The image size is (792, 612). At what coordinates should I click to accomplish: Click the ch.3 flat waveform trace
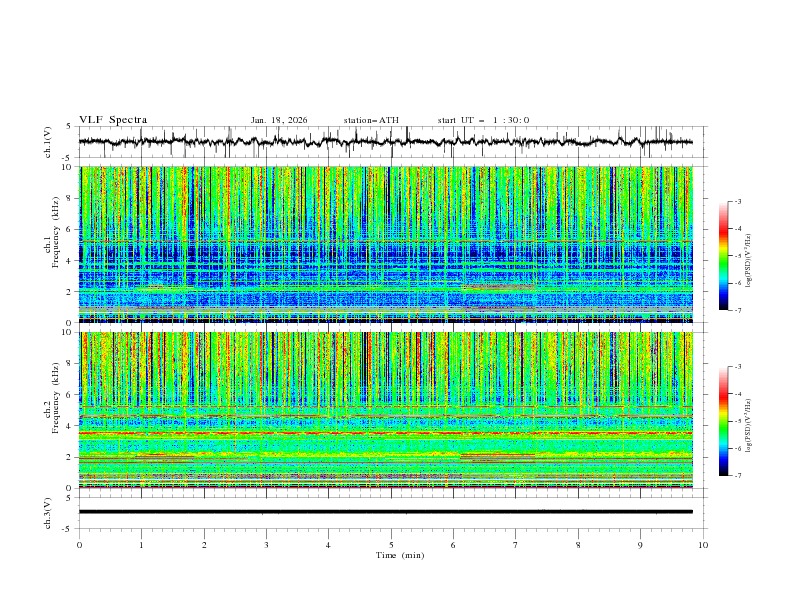(x=390, y=512)
